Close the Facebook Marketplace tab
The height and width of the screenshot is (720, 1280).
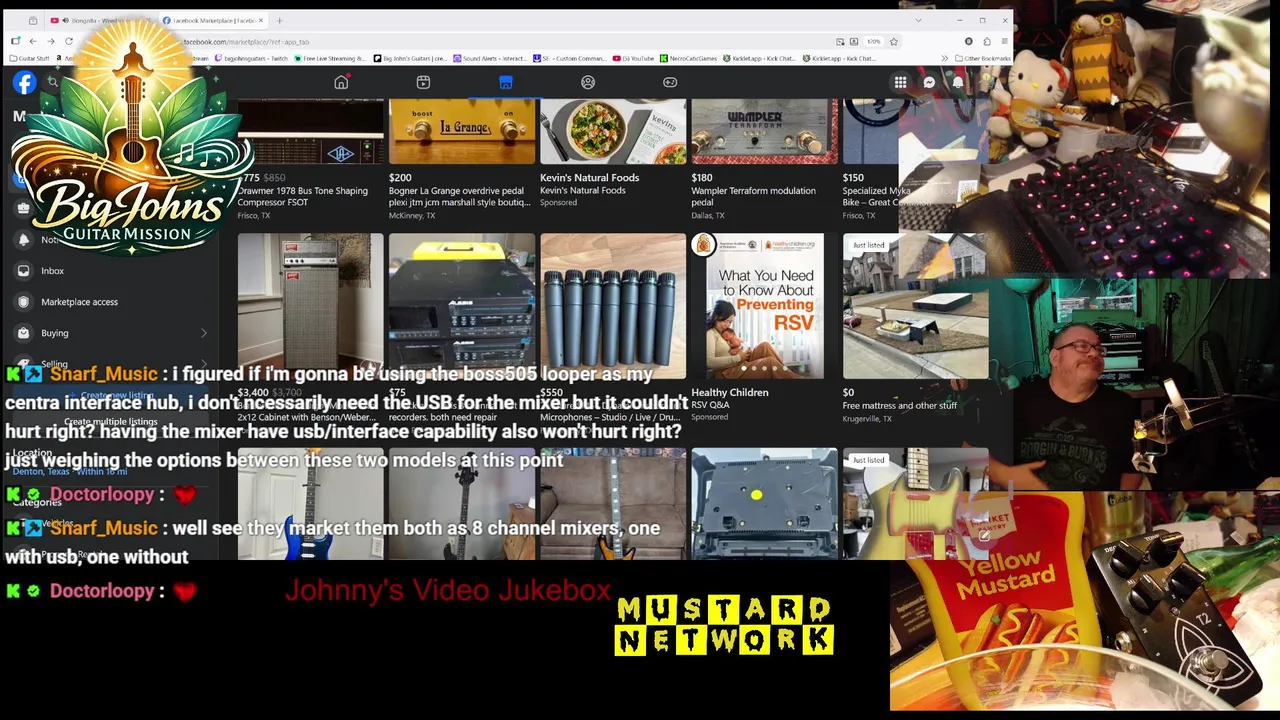[x=261, y=20]
